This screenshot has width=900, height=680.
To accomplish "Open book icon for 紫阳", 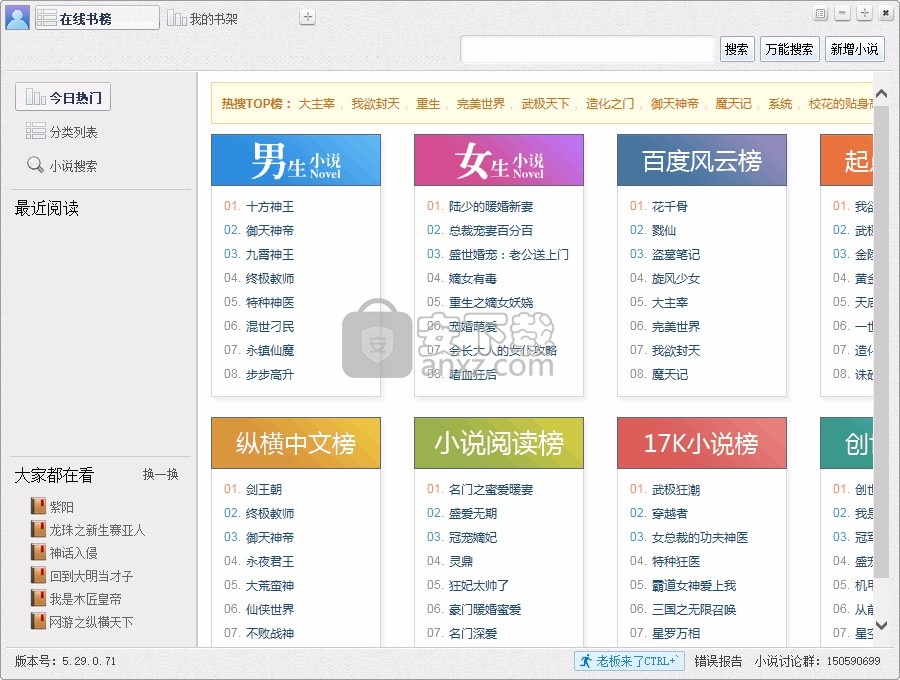I will pyautogui.click(x=38, y=506).
